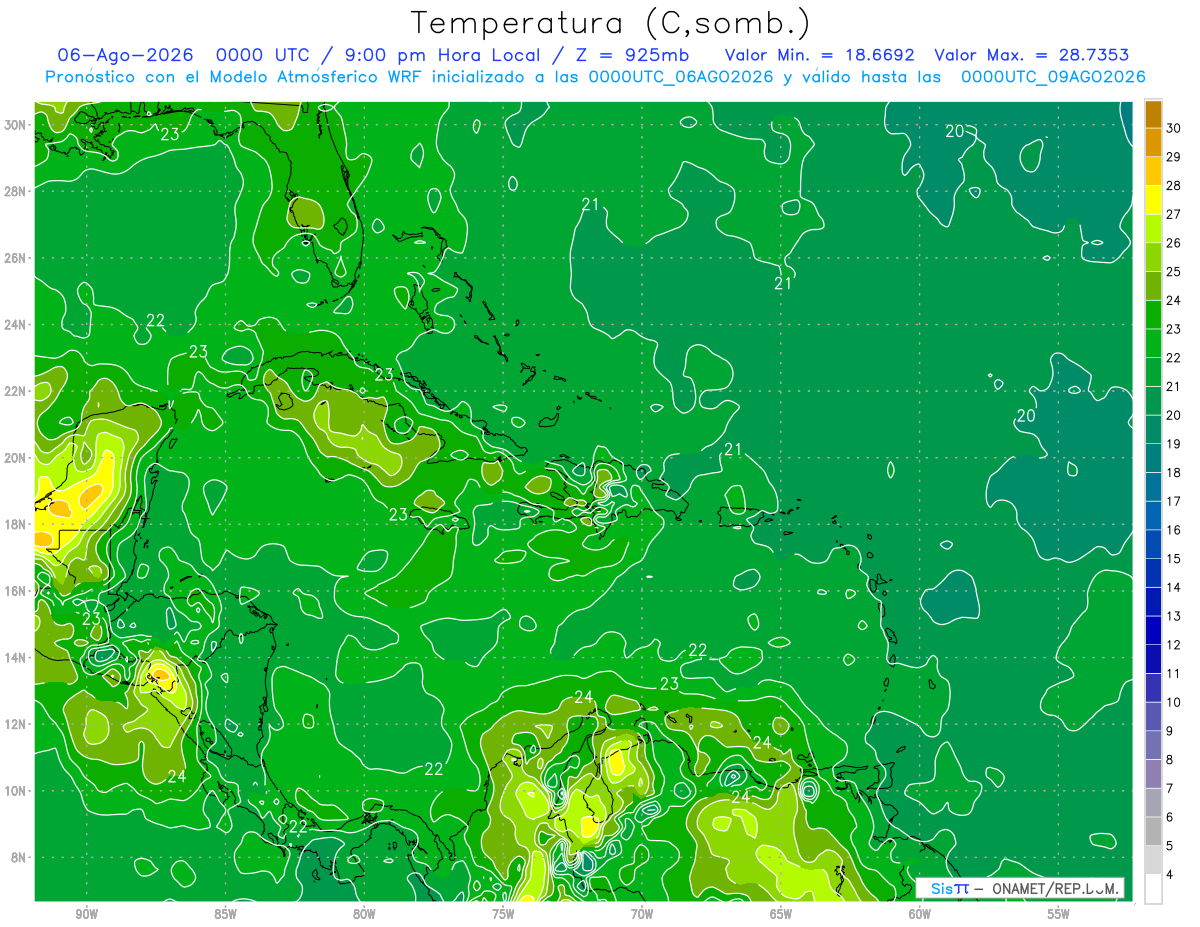Click the '80W' longitude axis label

364,914
